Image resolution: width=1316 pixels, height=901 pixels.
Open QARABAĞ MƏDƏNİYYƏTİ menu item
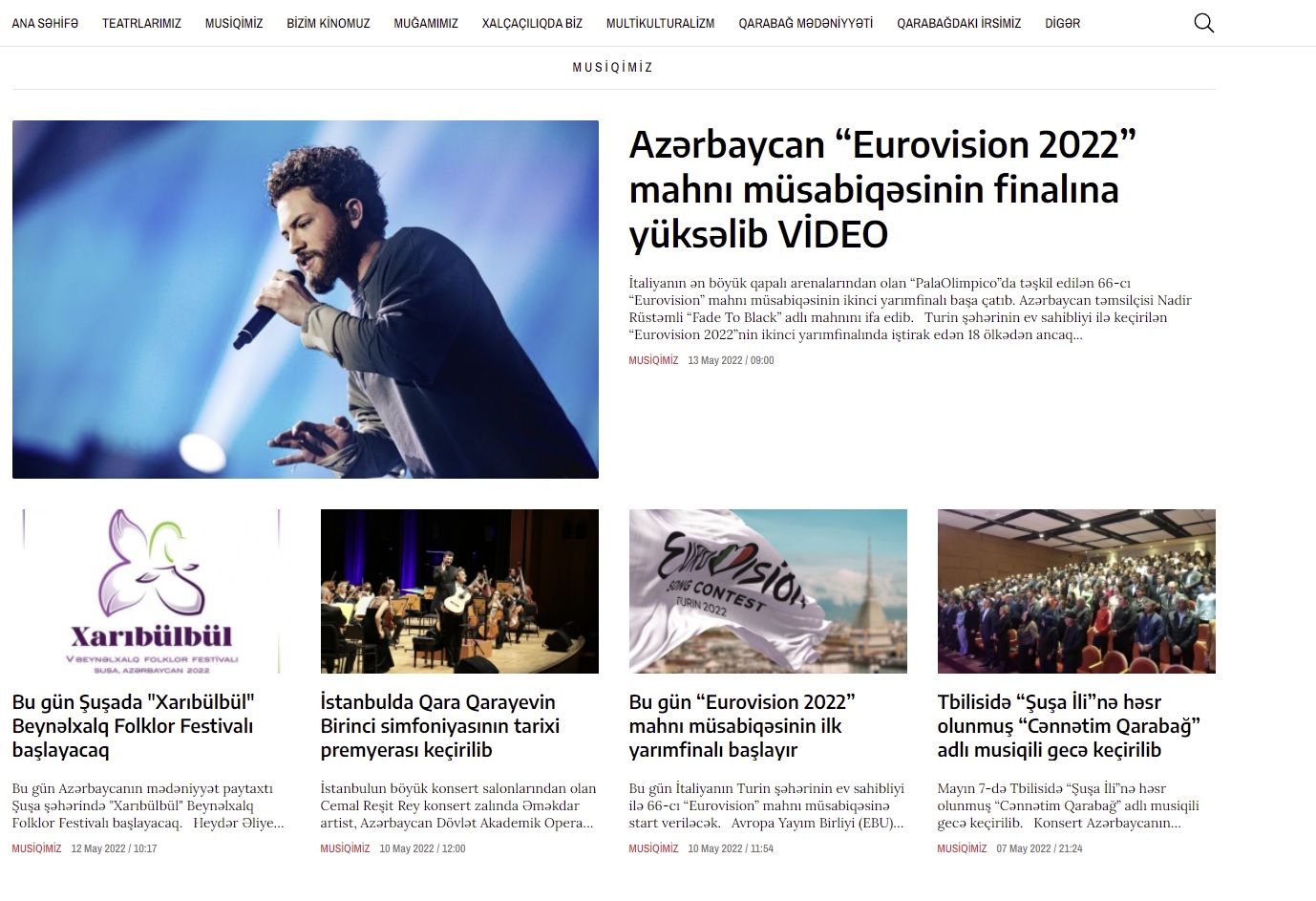coord(805,23)
